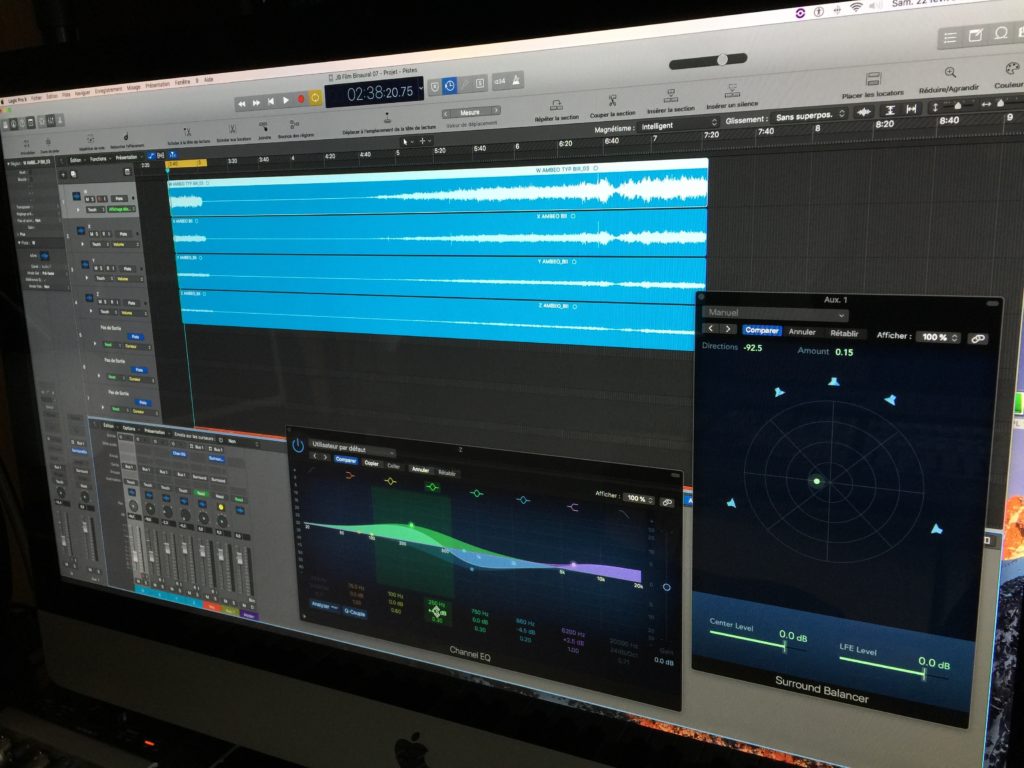1024x768 pixels.
Task: Open Magnétisme Intelligent dropdown
Action: (x=678, y=125)
